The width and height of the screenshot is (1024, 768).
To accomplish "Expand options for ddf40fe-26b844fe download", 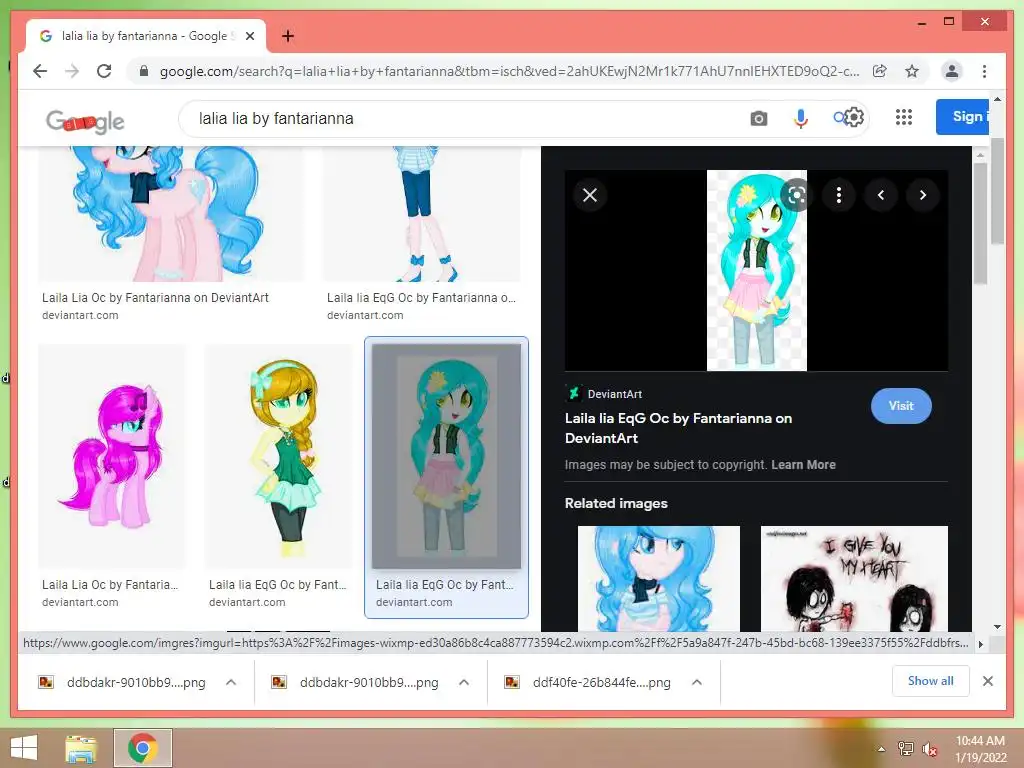I will (x=697, y=682).
